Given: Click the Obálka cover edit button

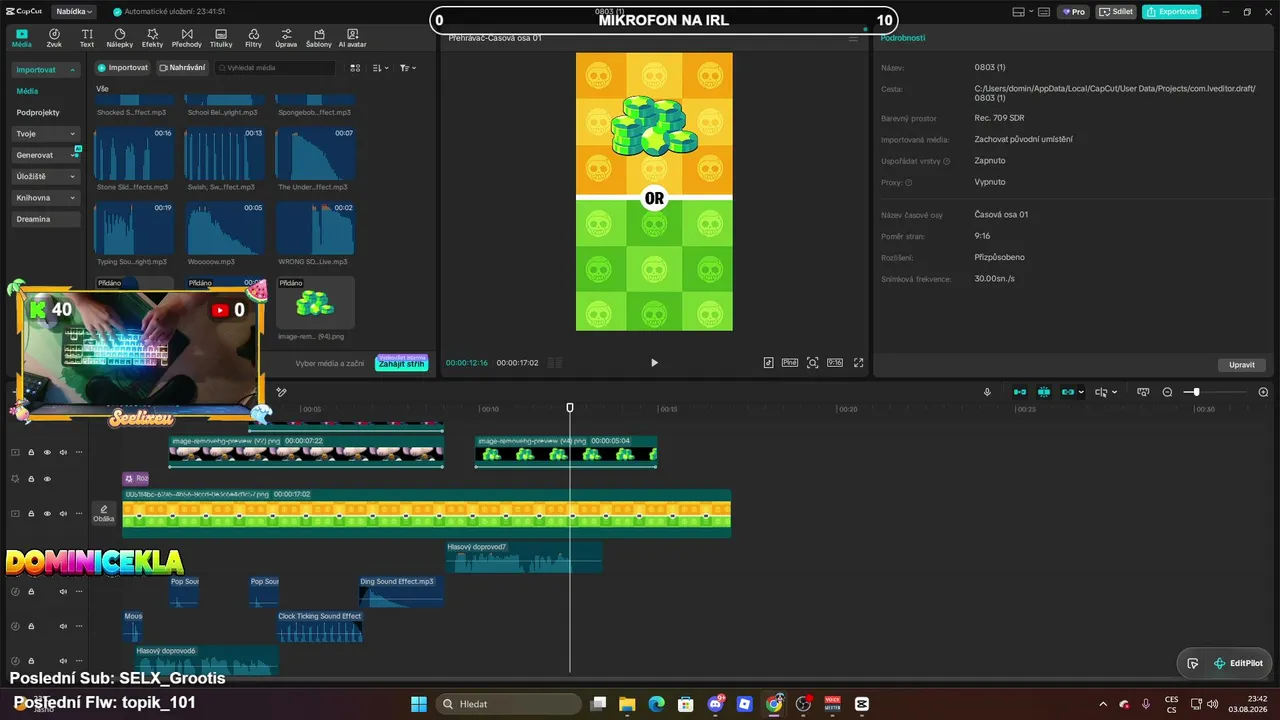Looking at the screenshot, I should pyautogui.click(x=103, y=513).
